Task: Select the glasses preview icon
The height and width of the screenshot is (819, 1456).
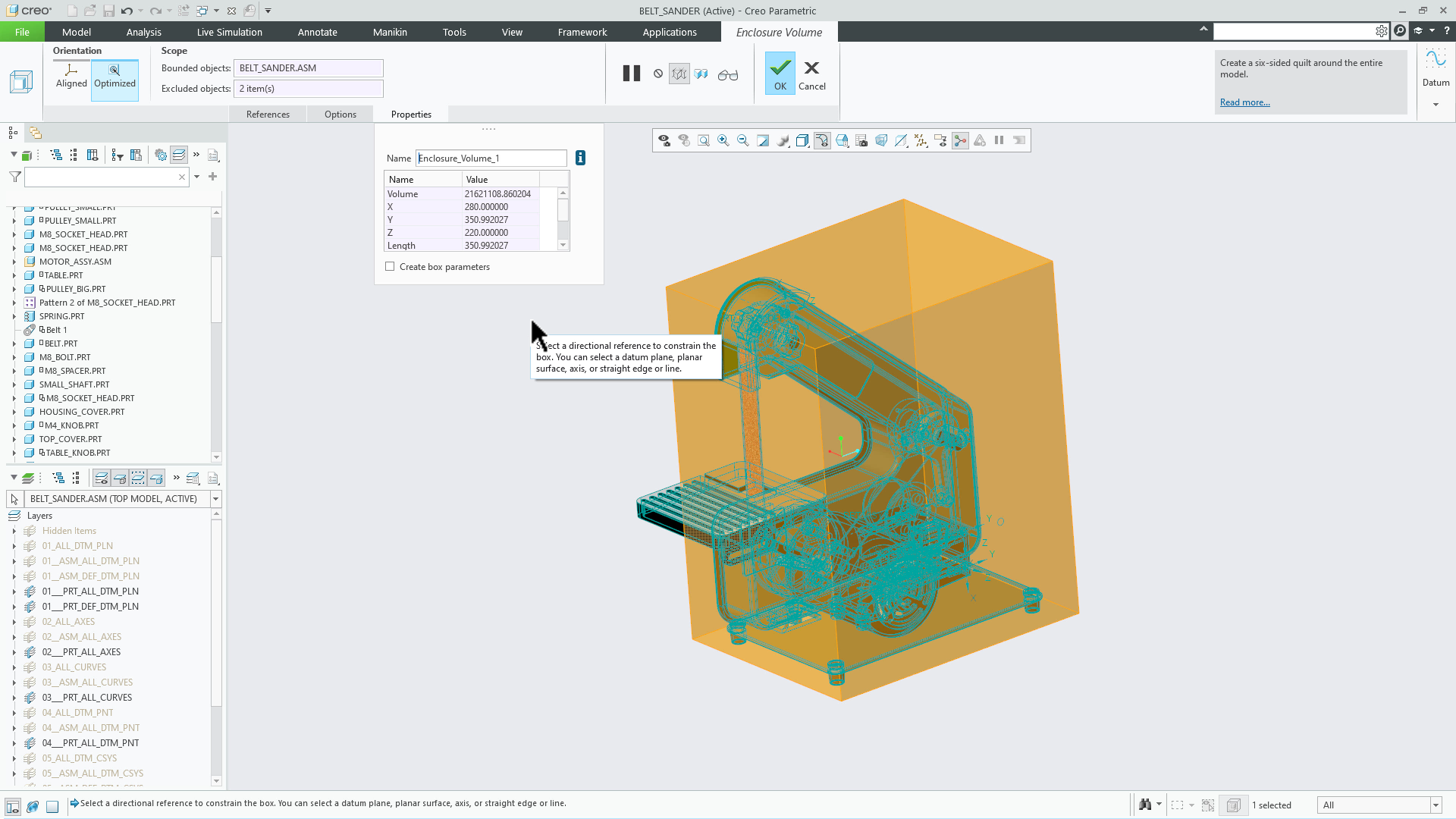Action: click(x=728, y=74)
